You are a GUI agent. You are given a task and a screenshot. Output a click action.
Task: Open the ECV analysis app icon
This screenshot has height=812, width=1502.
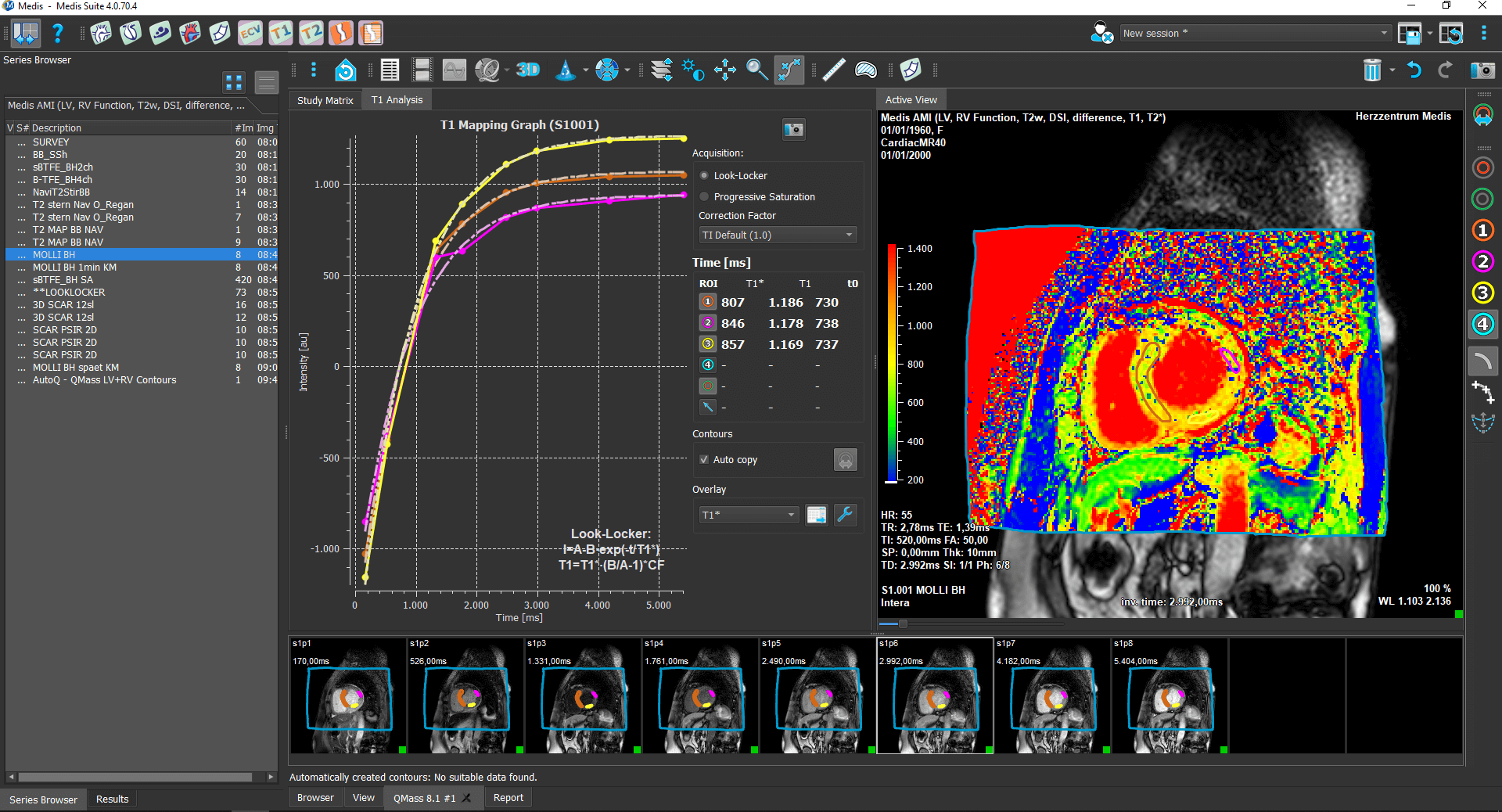click(250, 33)
